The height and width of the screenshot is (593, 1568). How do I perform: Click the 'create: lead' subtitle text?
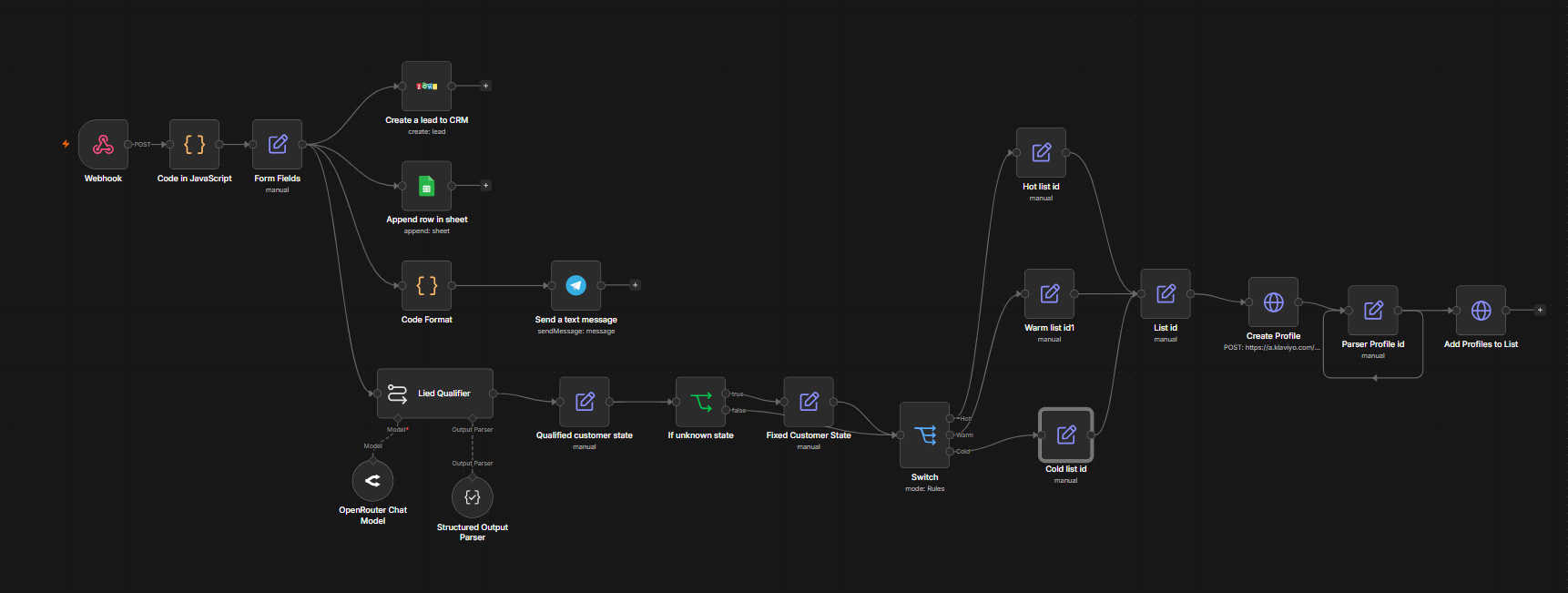(426, 132)
